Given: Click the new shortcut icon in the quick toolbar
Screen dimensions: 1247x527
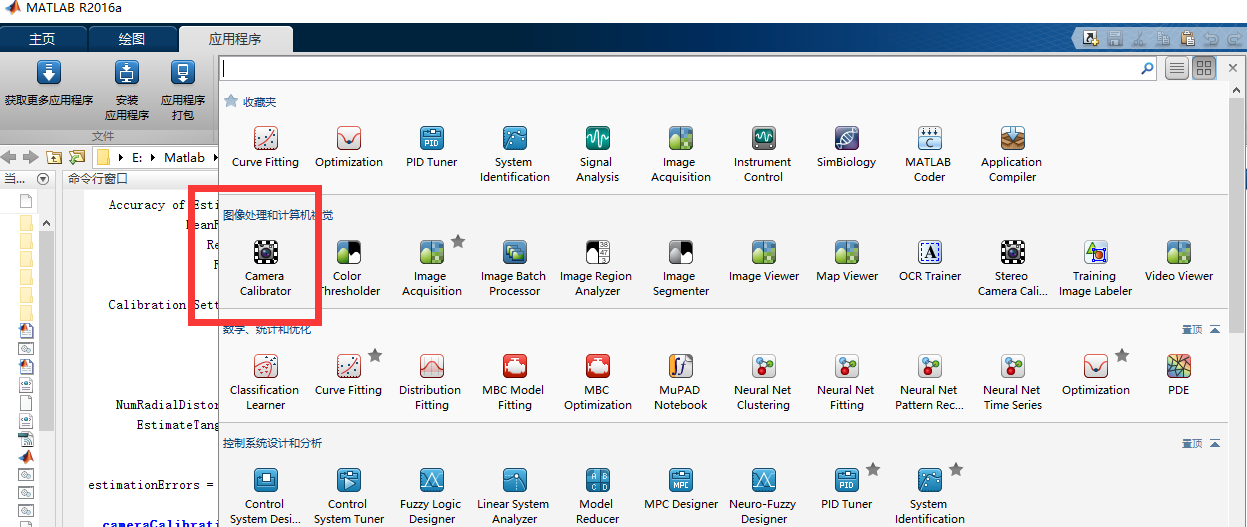Looking at the screenshot, I should coord(1091,38).
